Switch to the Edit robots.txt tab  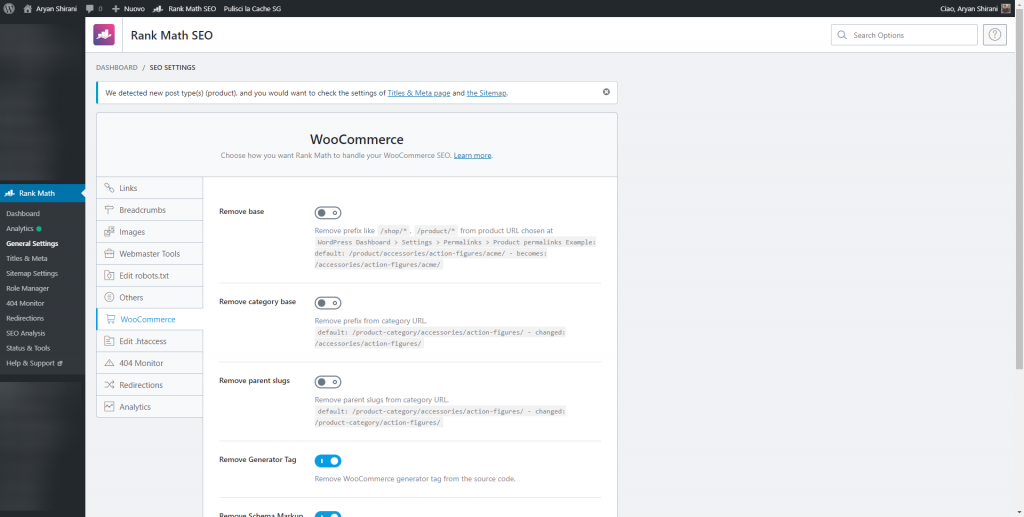pyautogui.click(x=145, y=275)
